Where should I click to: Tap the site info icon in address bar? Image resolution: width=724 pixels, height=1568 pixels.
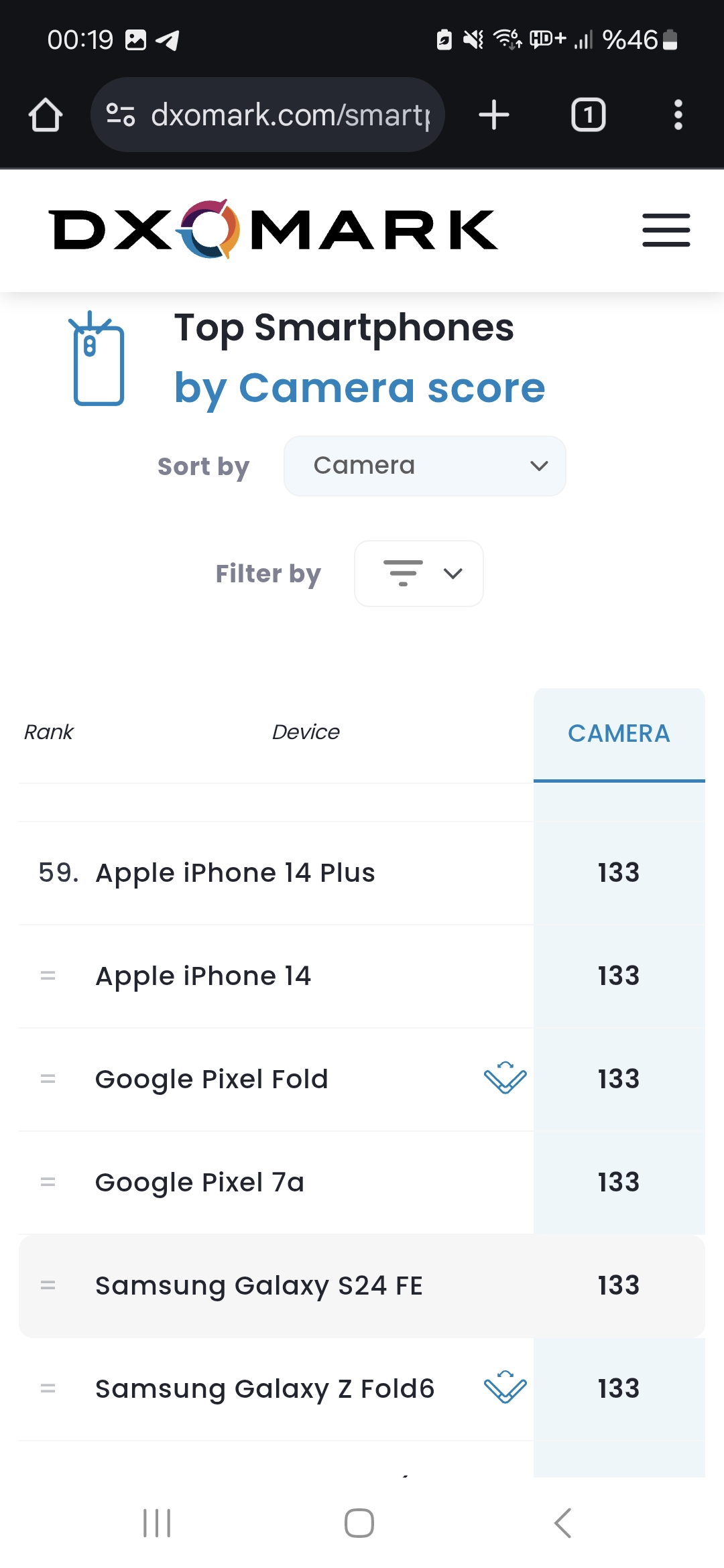[121, 115]
